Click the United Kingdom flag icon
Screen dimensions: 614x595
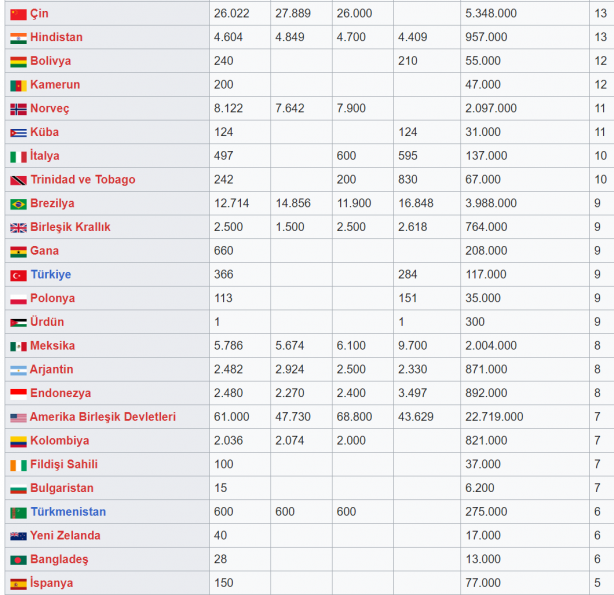pyautogui.click(x=18, y=227)
